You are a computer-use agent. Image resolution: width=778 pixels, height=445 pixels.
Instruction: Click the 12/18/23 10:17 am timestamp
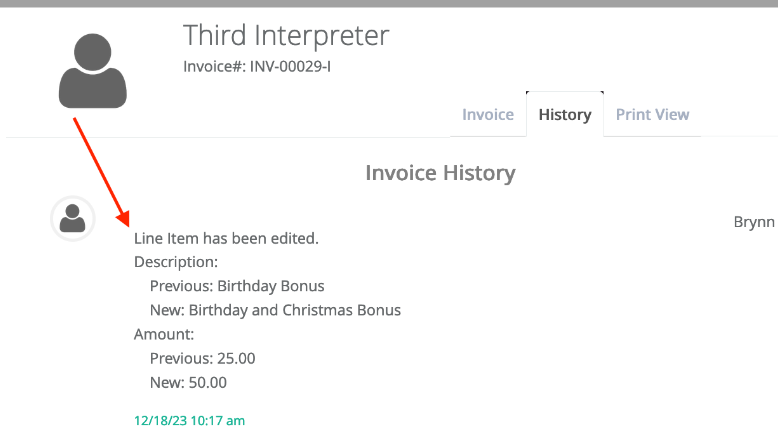[x=189, y=421]
